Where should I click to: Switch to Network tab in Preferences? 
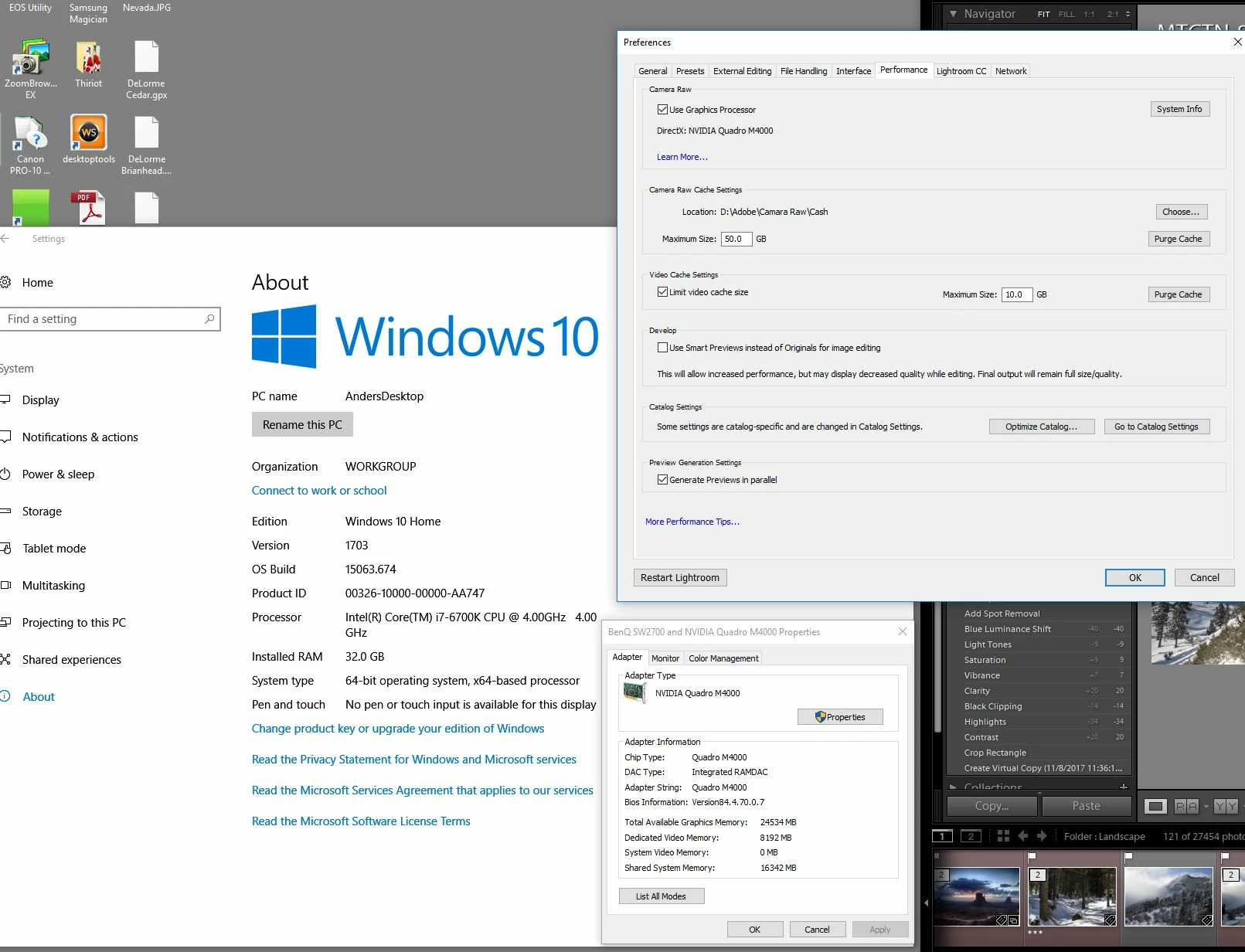click(x=1011, y=71)
